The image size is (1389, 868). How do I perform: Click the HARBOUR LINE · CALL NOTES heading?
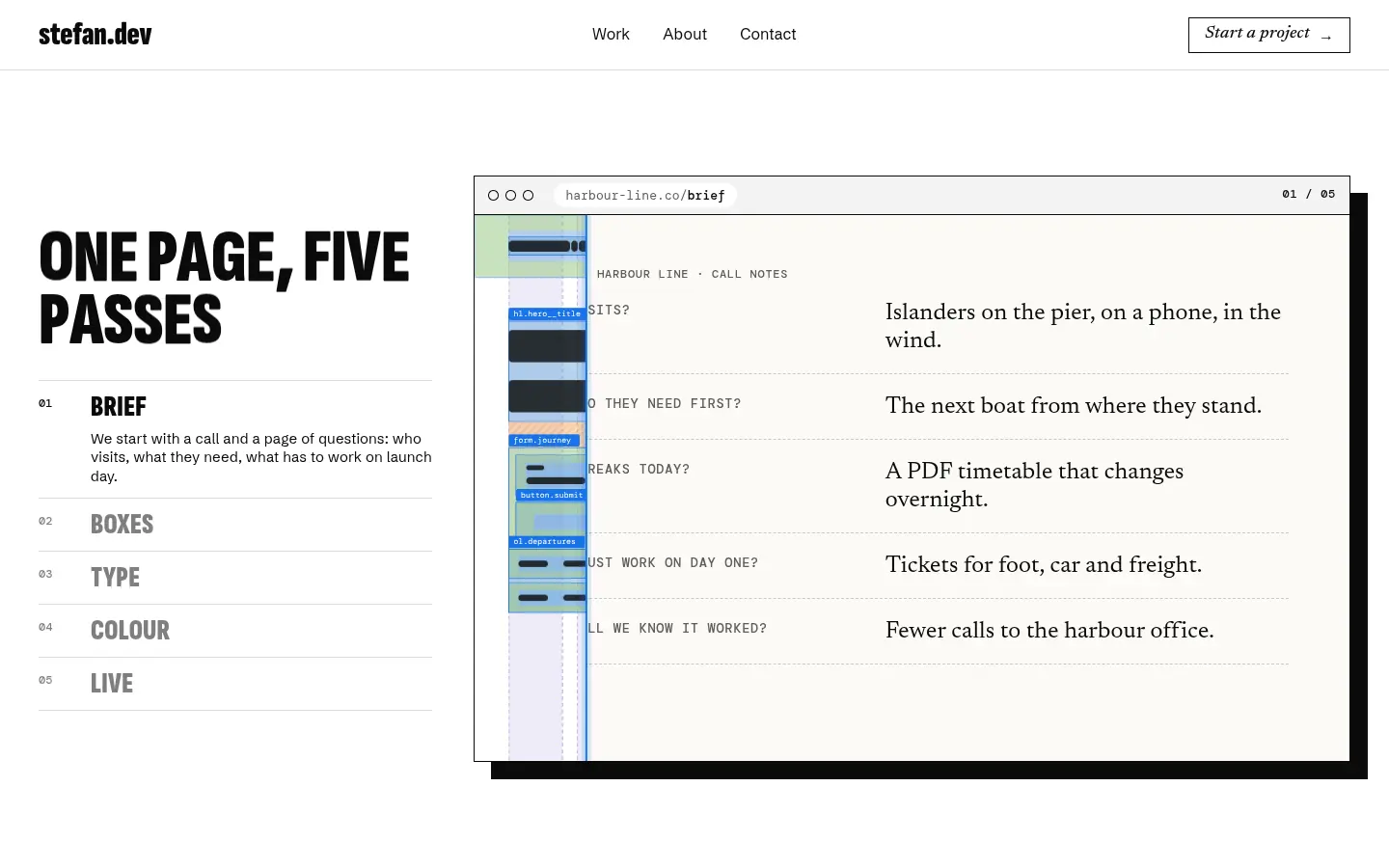click(693, 274)
